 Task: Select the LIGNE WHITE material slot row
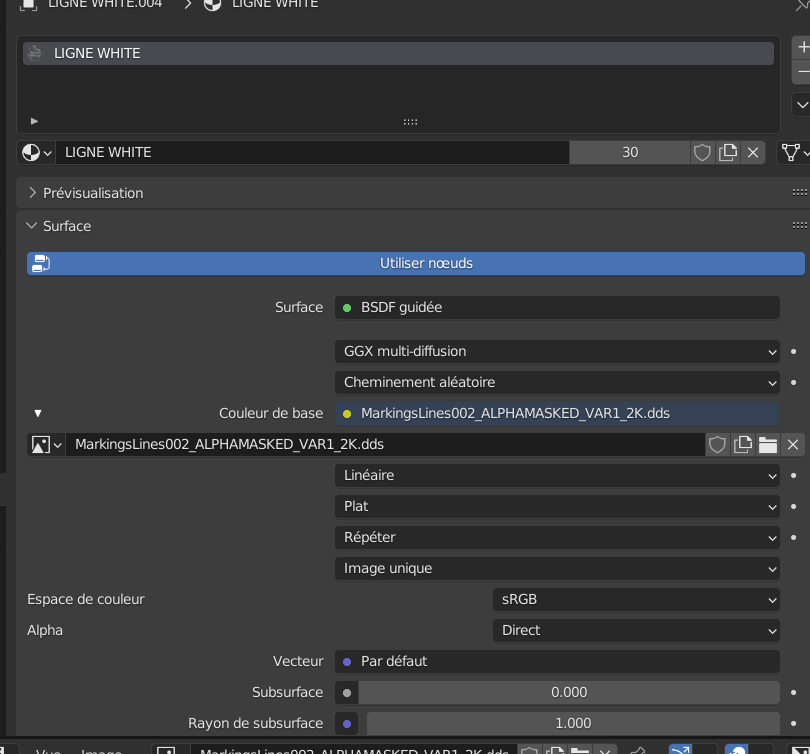click(x=398, y=53)
